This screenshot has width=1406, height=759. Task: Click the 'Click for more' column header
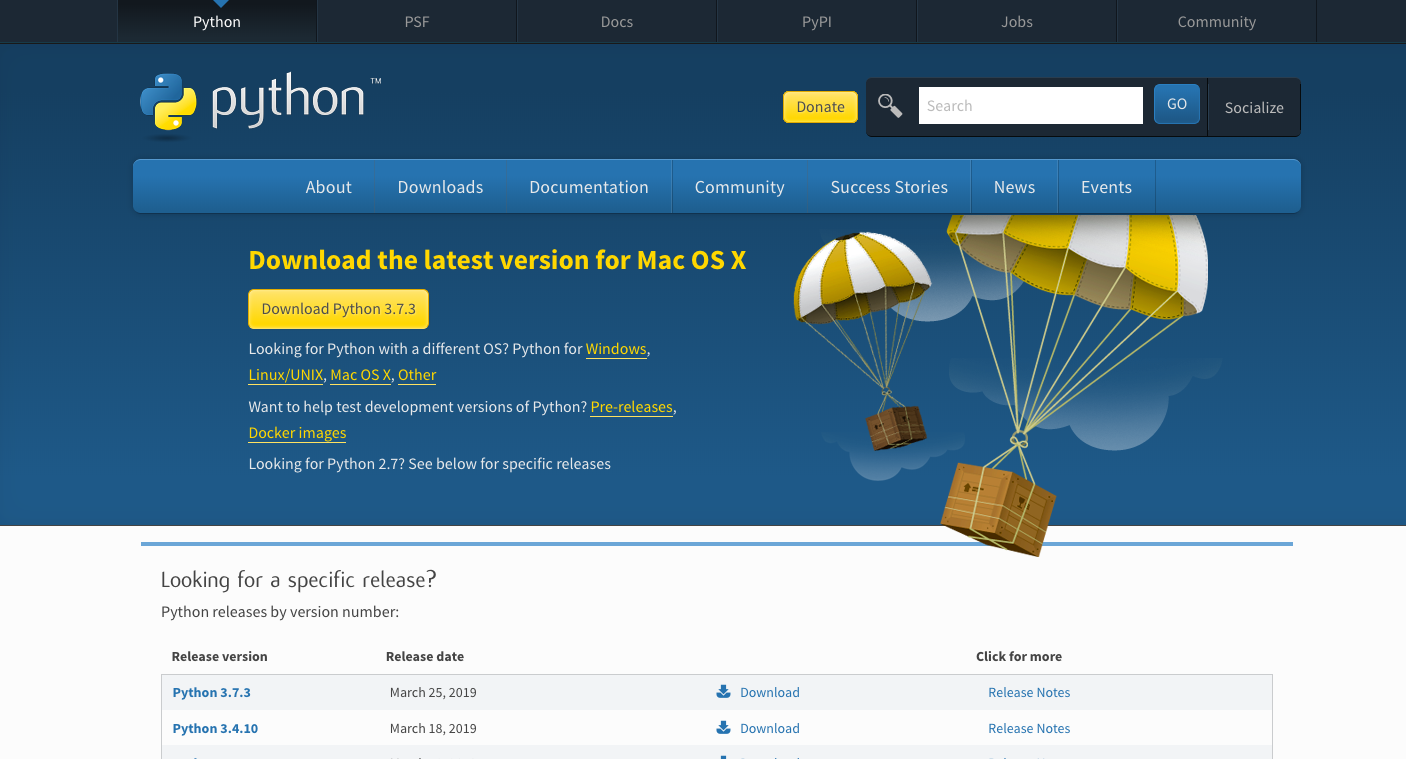pyautogui.click(x=1019, y=657)
